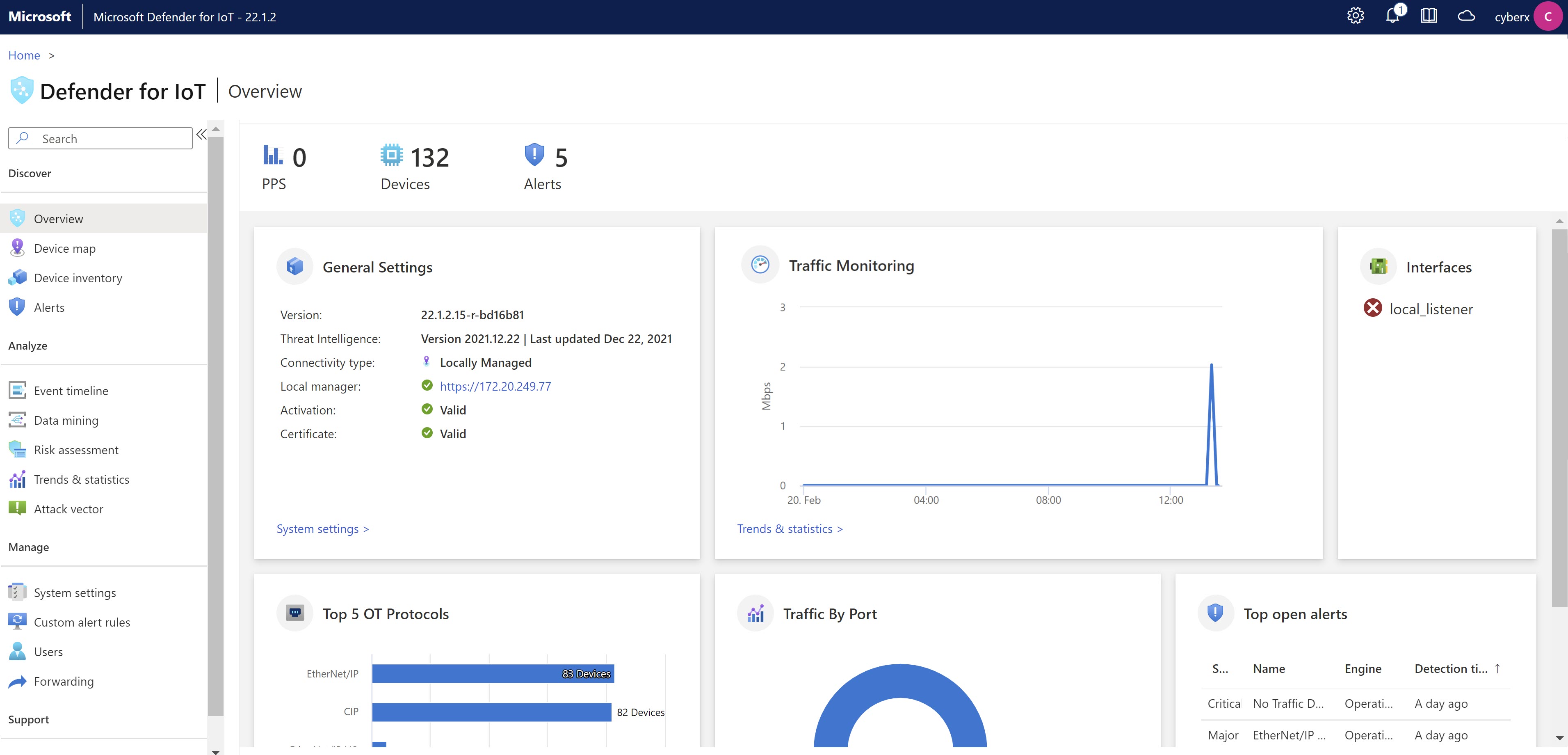Click the Devices chip icon
The width and height of the screenshot is (1568, 755).
tap(391, 155)
